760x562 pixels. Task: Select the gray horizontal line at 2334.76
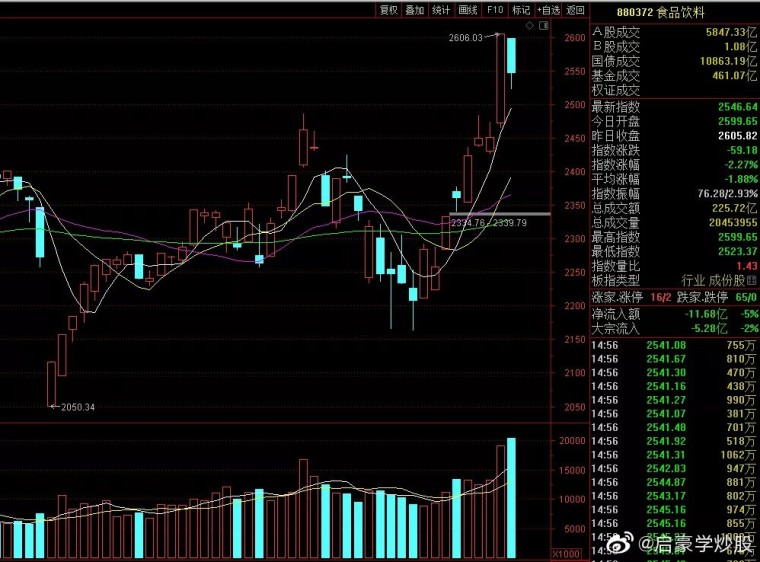coord(500,214)
